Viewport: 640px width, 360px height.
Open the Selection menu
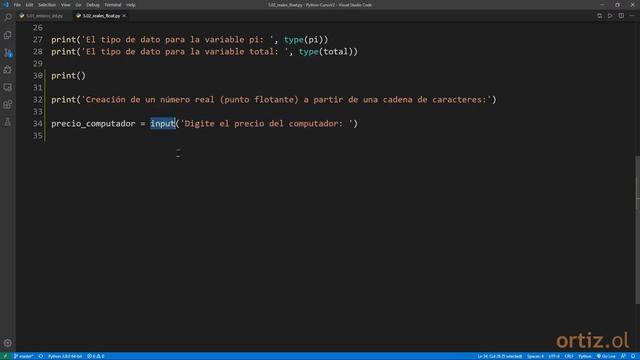click(x=47, y=5)
